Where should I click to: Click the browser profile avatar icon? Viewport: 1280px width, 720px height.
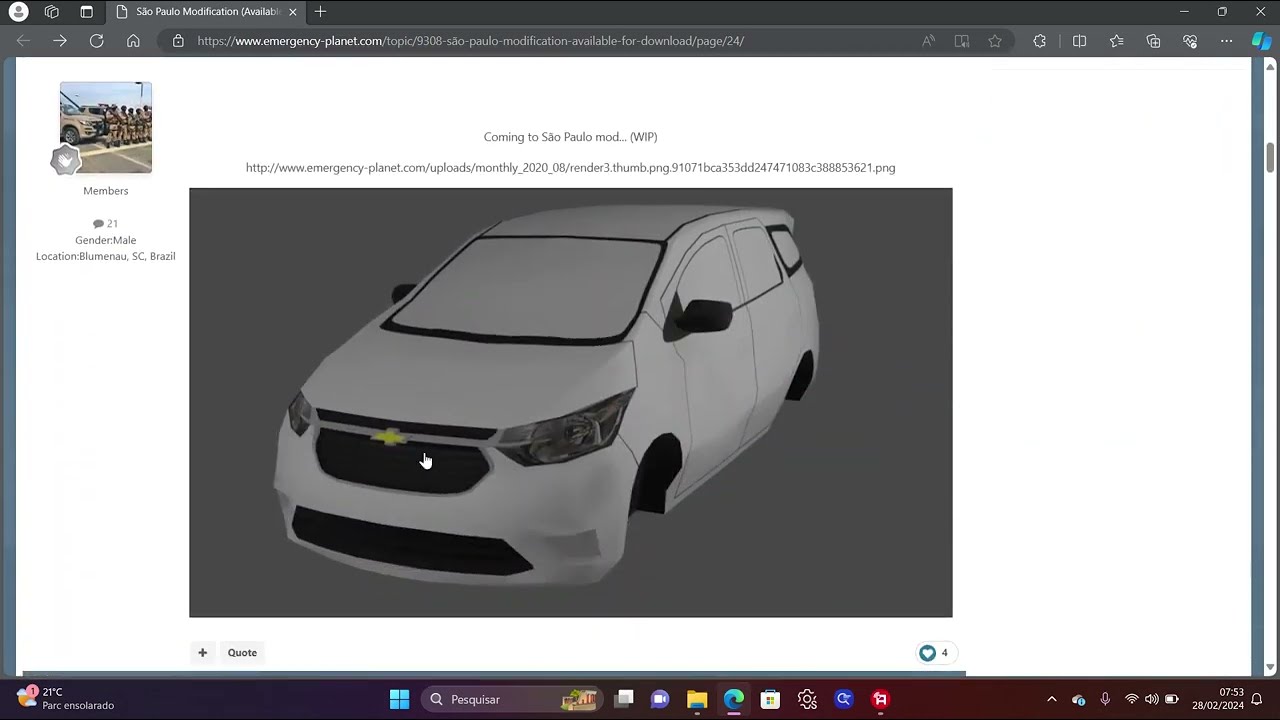[18, 12]
